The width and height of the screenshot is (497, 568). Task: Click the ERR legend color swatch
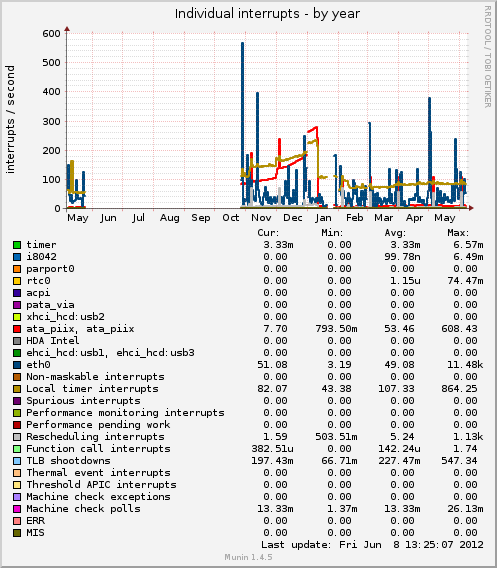point(17,521)
